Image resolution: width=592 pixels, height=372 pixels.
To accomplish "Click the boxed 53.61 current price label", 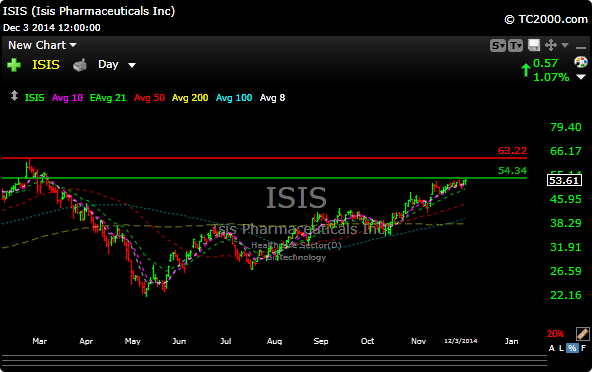I will [564, 180].
